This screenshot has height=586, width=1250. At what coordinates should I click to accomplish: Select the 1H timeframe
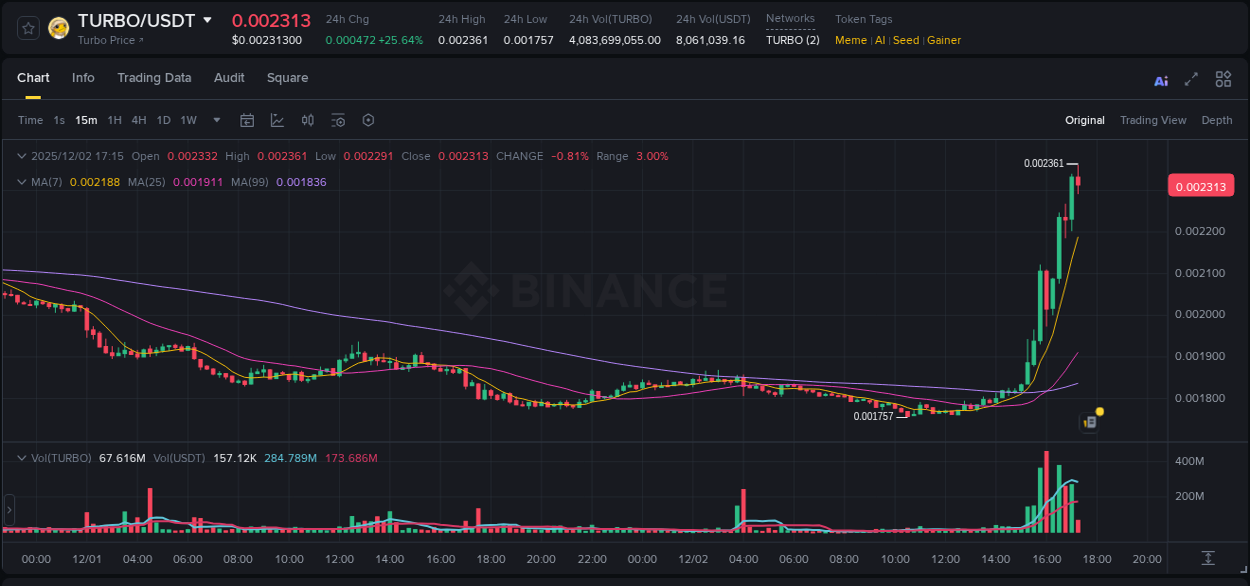(x=114, y=120)
